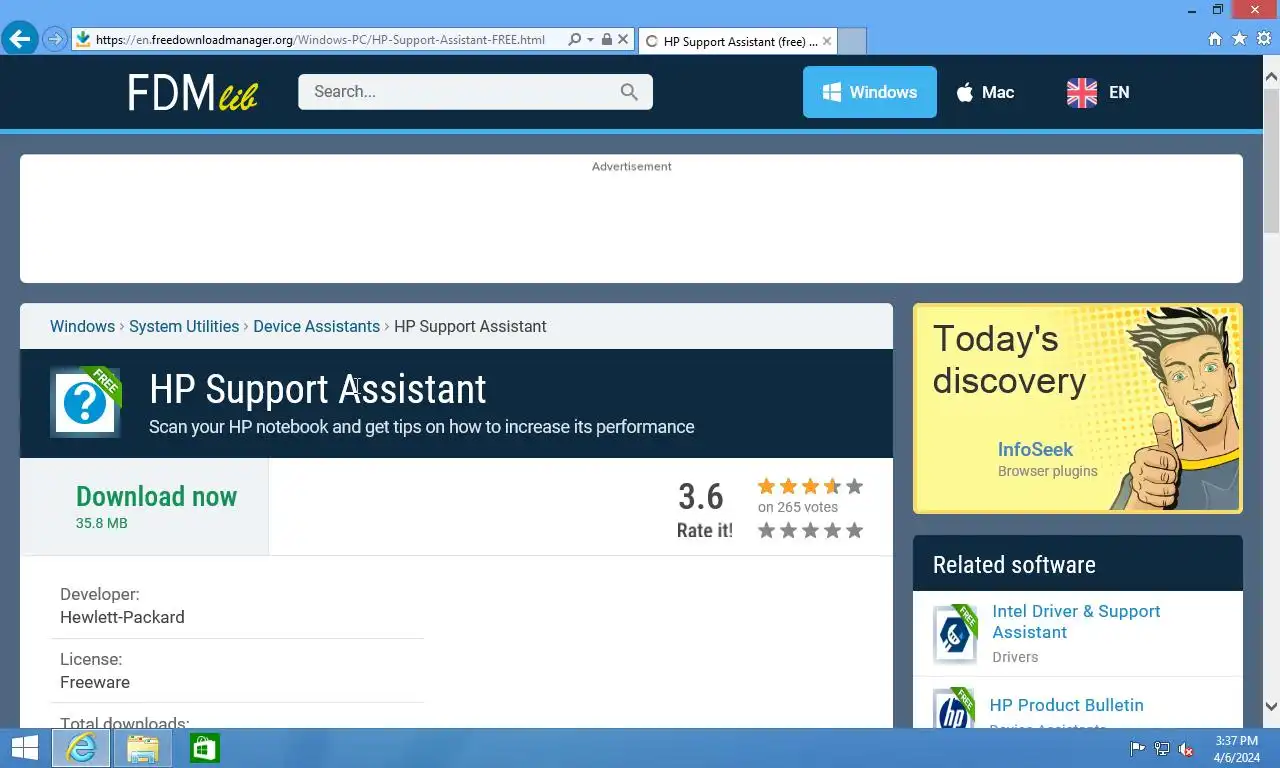Open Device Assistants breadcrumb link
Image resolution: width=1280 pixels, height=768 pixels.
316,326
